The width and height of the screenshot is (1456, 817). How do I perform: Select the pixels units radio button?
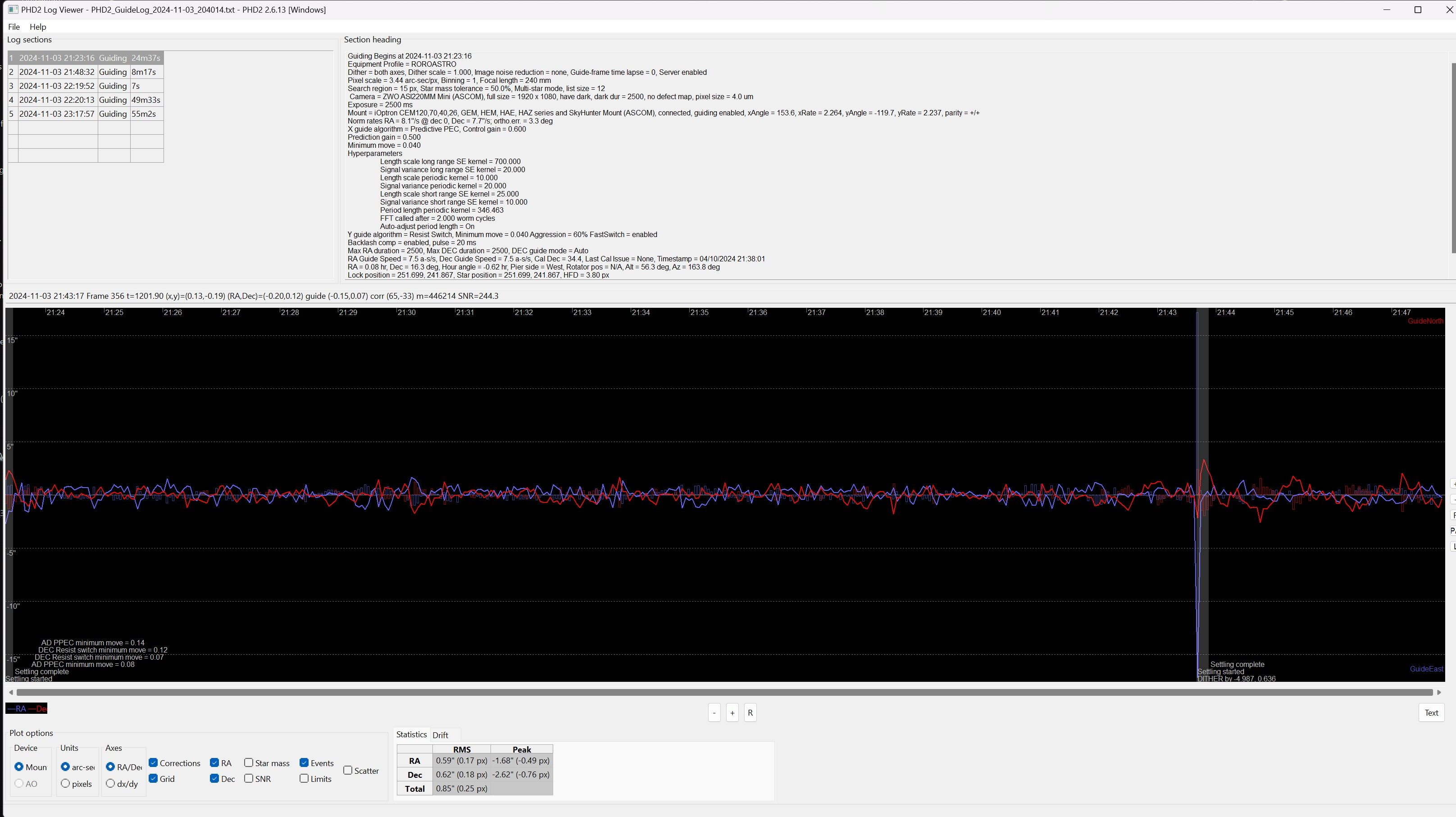66,783
